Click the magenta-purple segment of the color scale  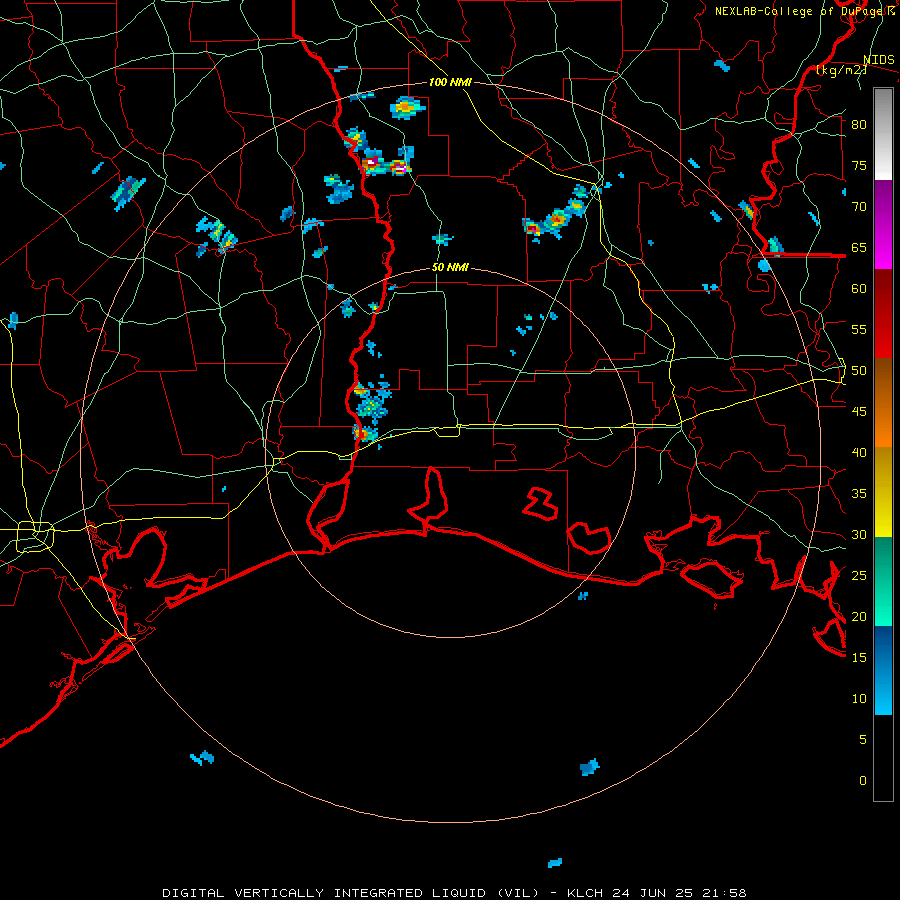883,224
